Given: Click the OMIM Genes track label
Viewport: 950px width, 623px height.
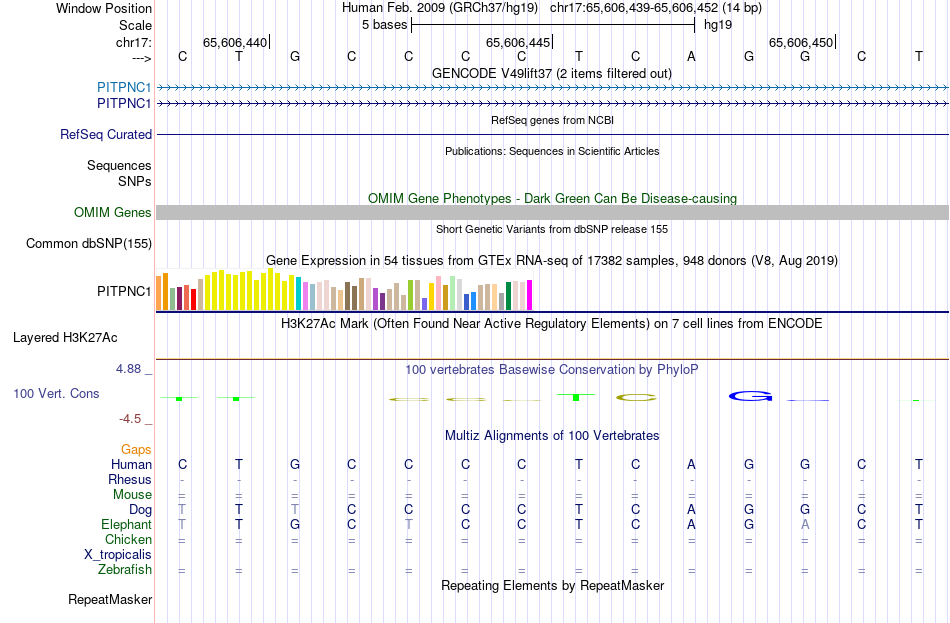Looking at the screenshot, I should tap(113, 213).
